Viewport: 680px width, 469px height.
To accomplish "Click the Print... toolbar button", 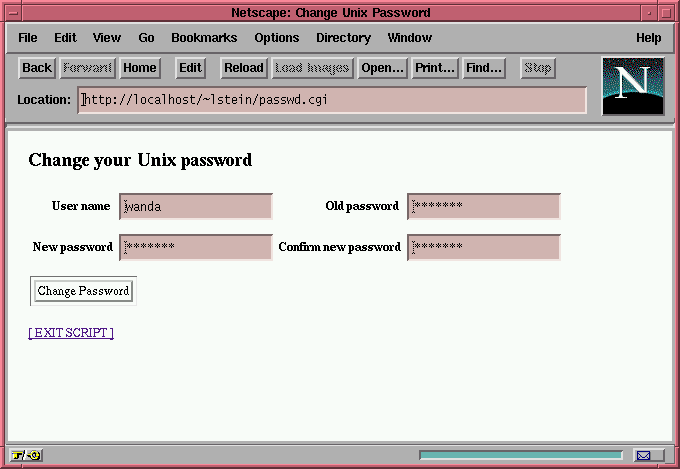I will [435, 68].
